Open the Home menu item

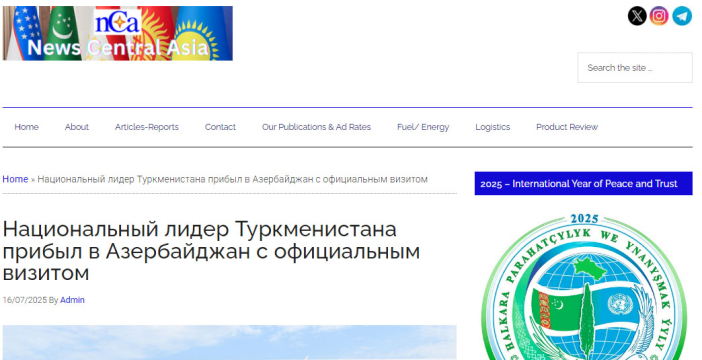(x=26, y=127)
